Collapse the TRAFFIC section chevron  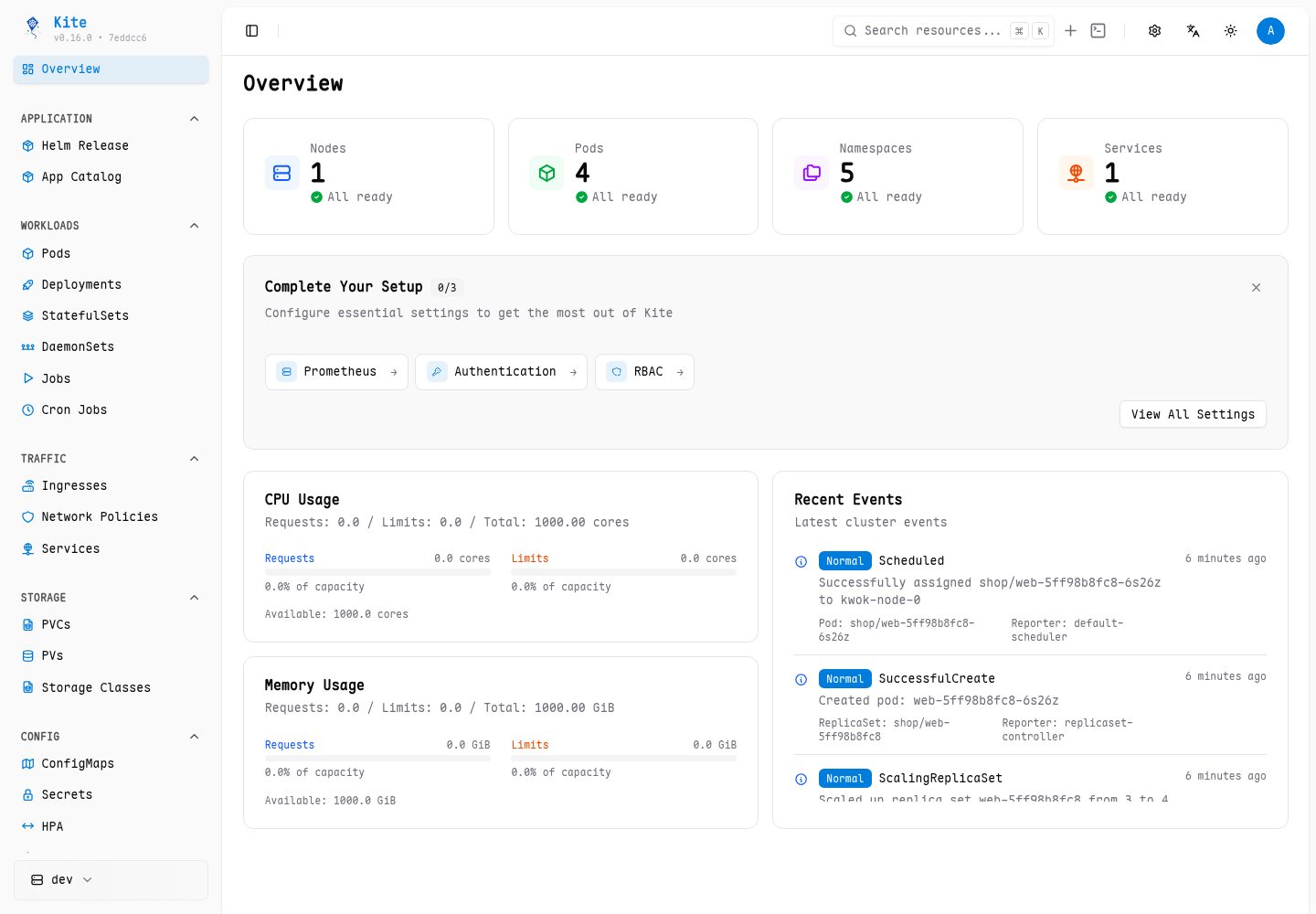click(194, 459)
